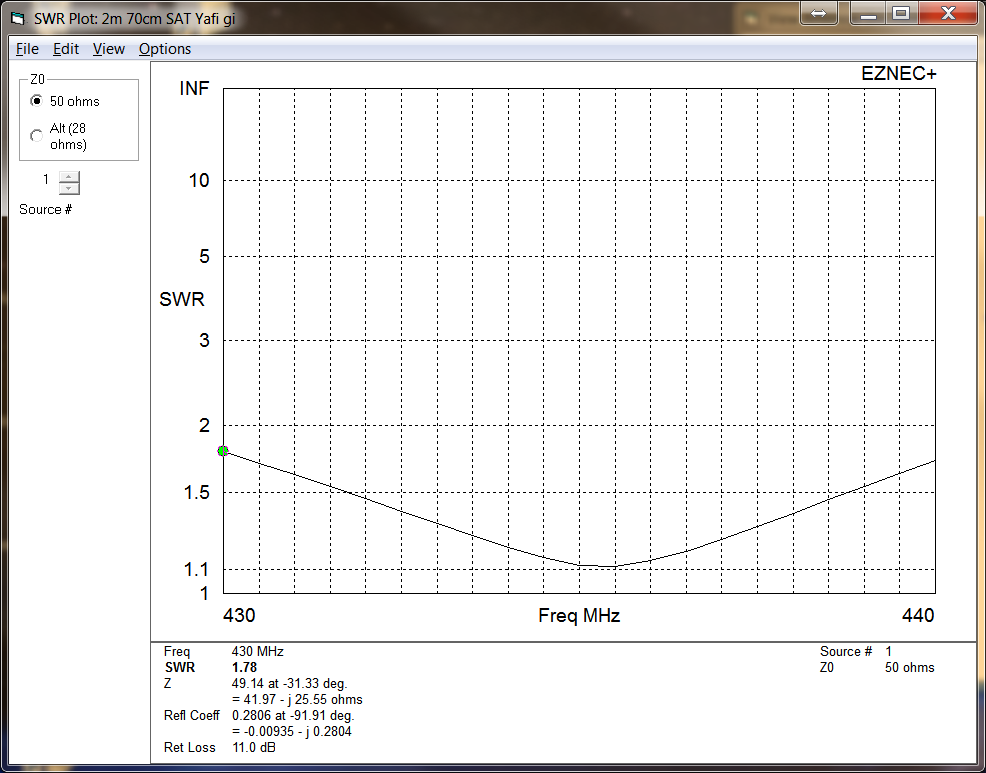Image resolution: width=986 pixels, height=773 pixels.
Task: Open the Edit menu
Action: pos(66,49)
